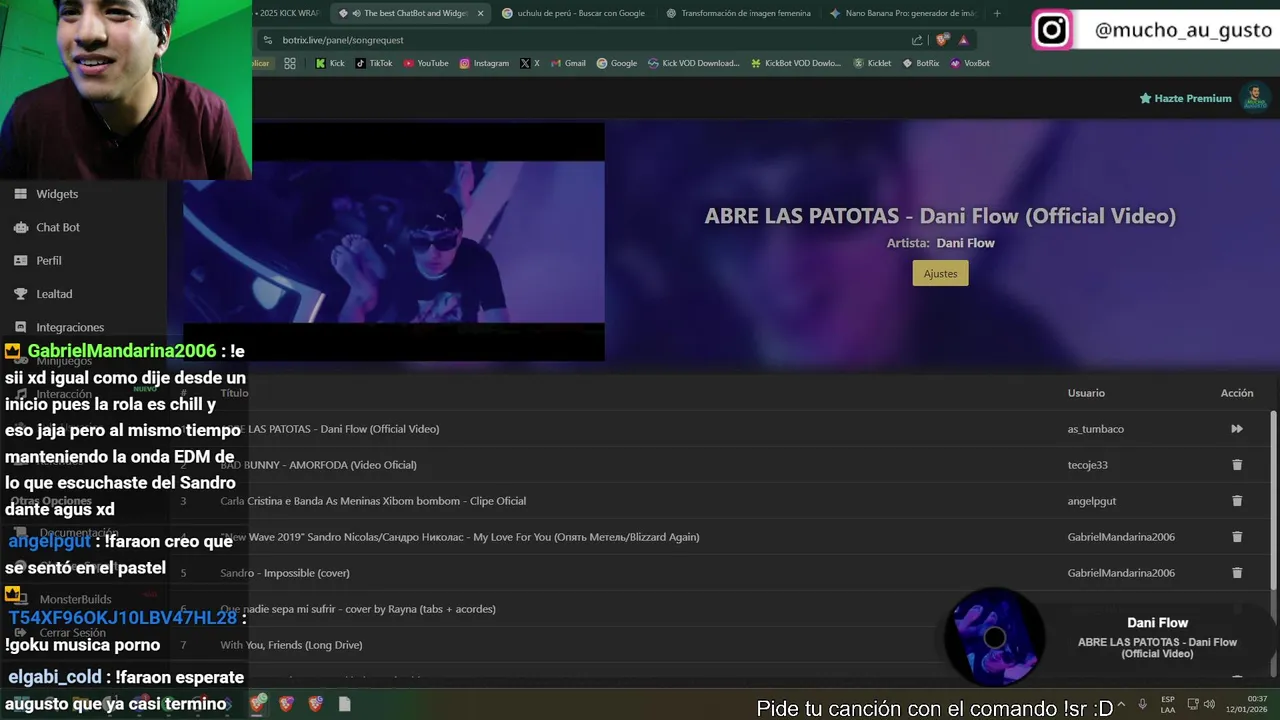The width and height of the screenshot is (1280, 720).
Task: Play the ABRE LAS PATOTAS video thumbnail
Action: coord(393,241)
